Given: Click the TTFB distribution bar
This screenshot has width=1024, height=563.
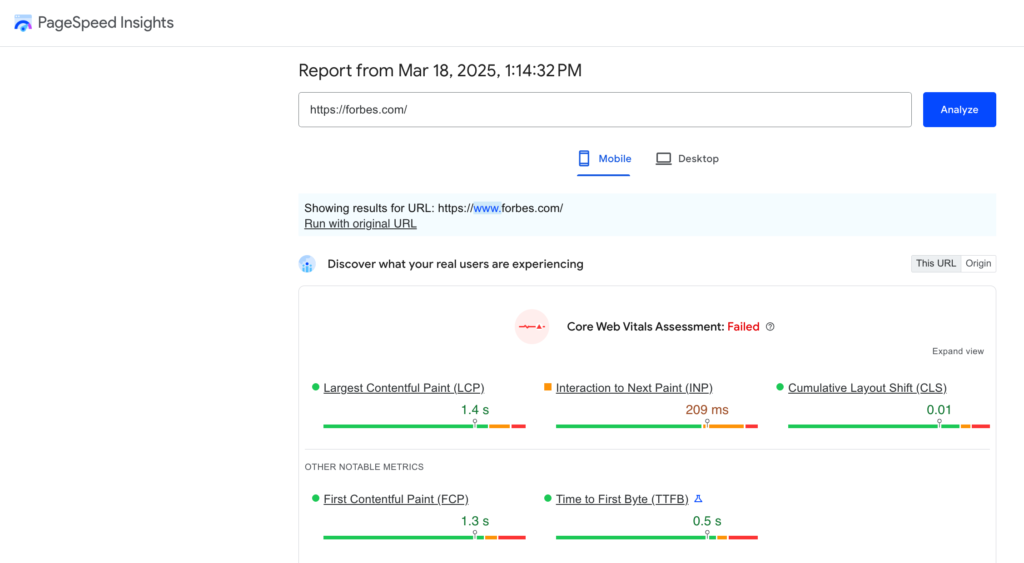Looking at the screenshot, I should tap(656, 538).
